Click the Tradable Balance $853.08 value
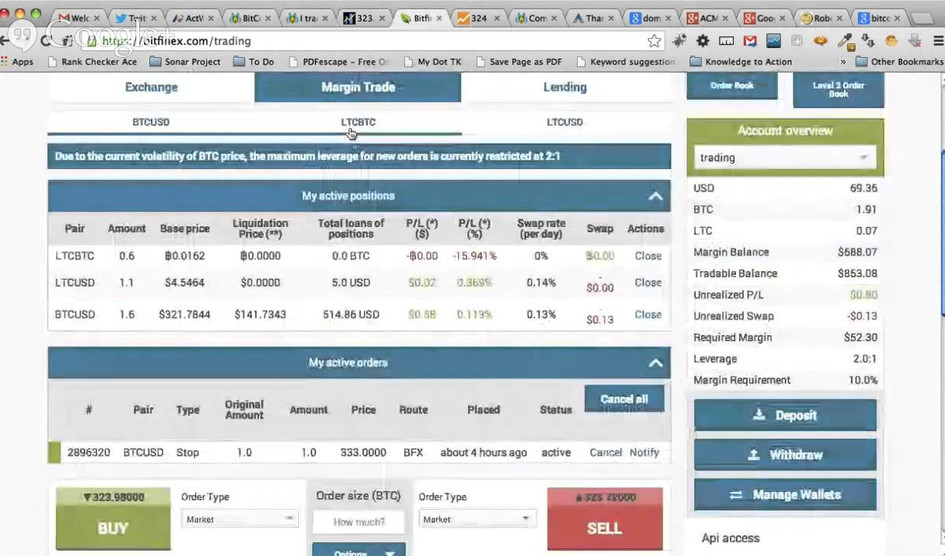945x556 pixels. point(857,273)
